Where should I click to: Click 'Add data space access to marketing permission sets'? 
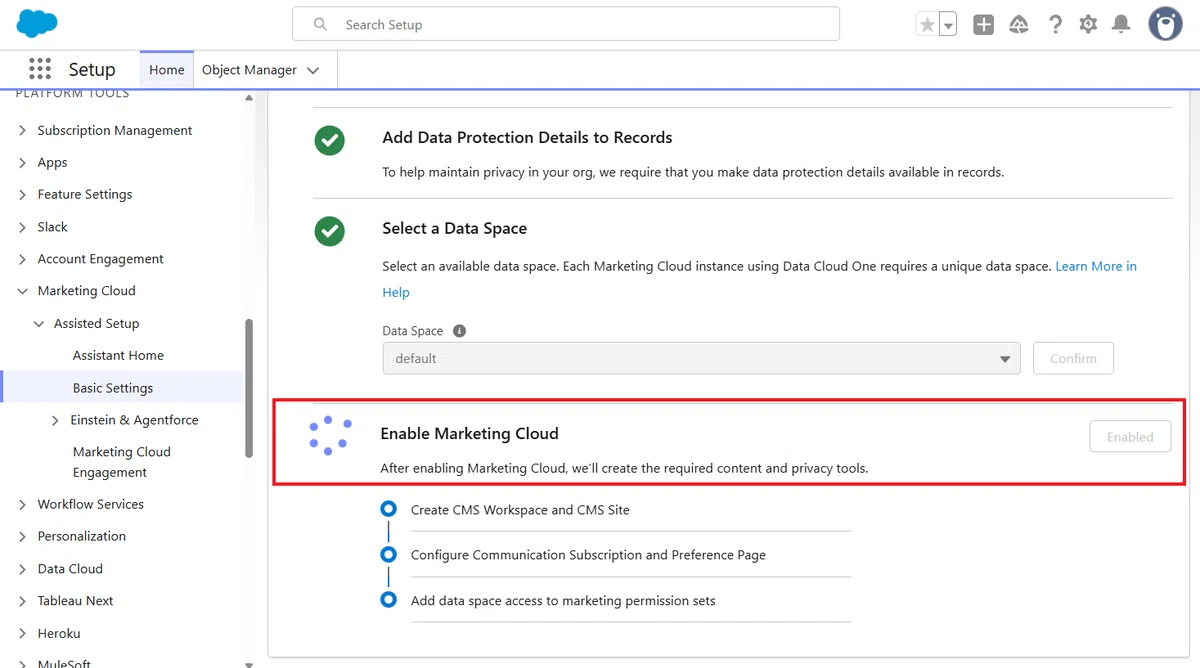[x=563, y=601]
